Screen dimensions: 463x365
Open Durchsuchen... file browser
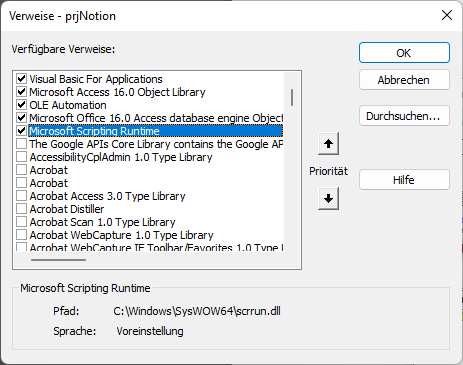pyautogui.click(x=404, y=116)
